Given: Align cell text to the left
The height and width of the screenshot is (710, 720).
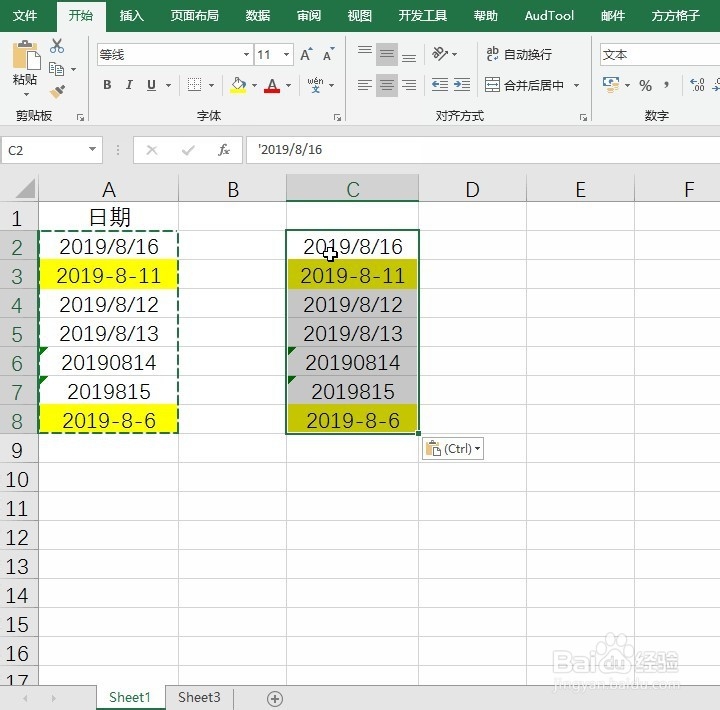Looking at the screenshot, I should click(x=365, y=85).
